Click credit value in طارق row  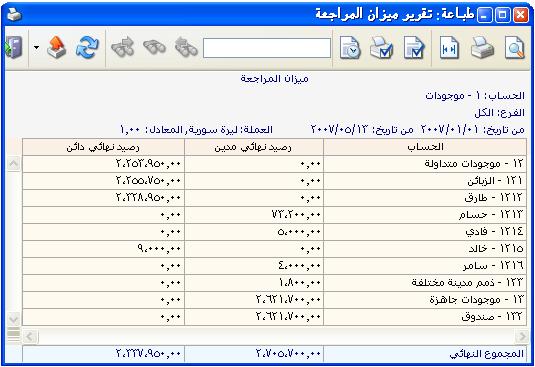148,198
